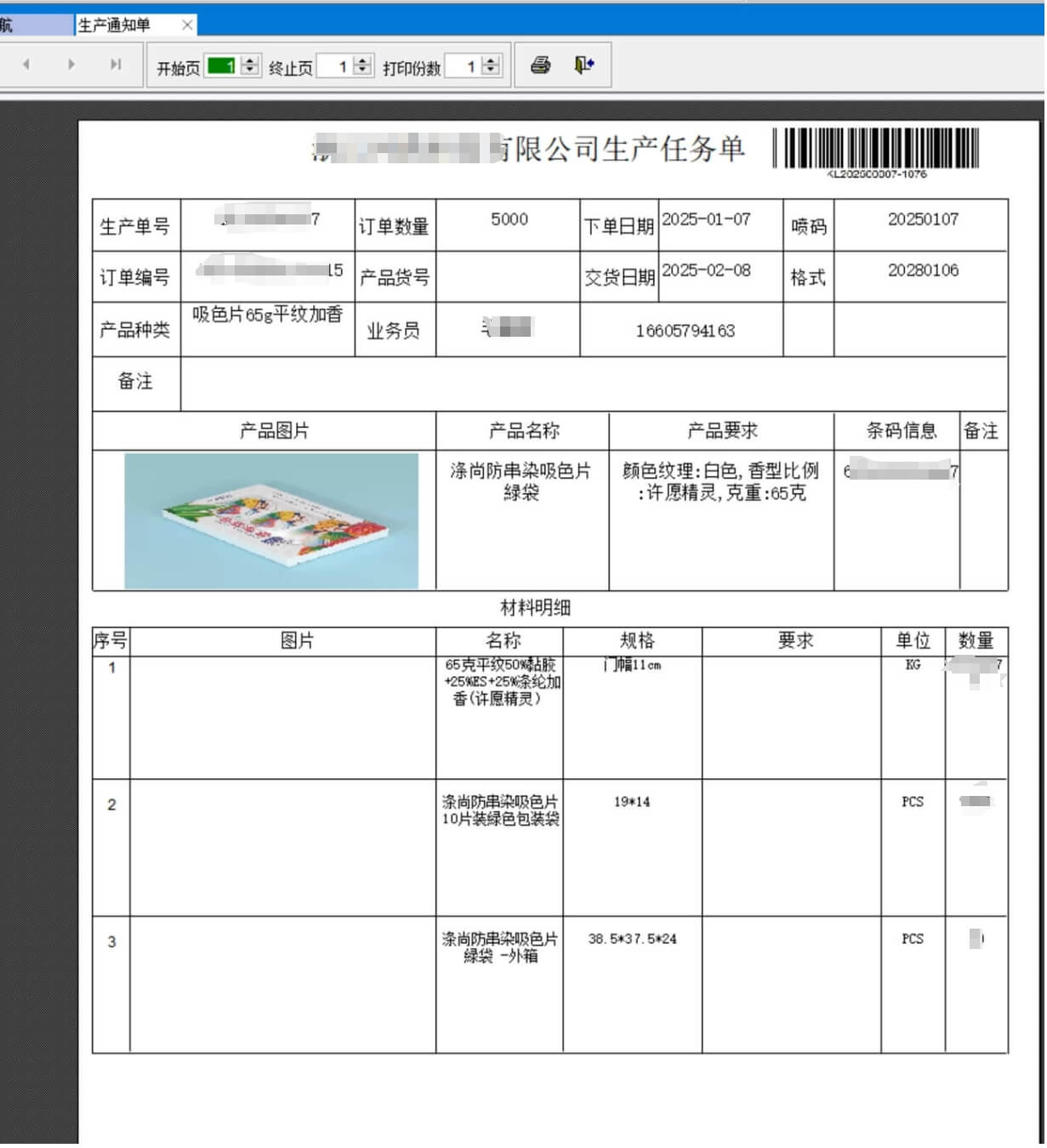Click the product photo in 产品图片
The width and height of the screenshot is (1047, 1148).
pos(271,521)
